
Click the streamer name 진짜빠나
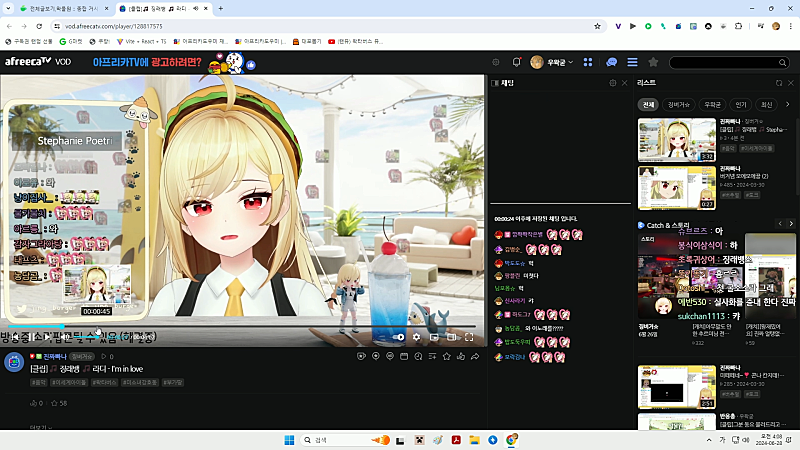coord(55,357)
